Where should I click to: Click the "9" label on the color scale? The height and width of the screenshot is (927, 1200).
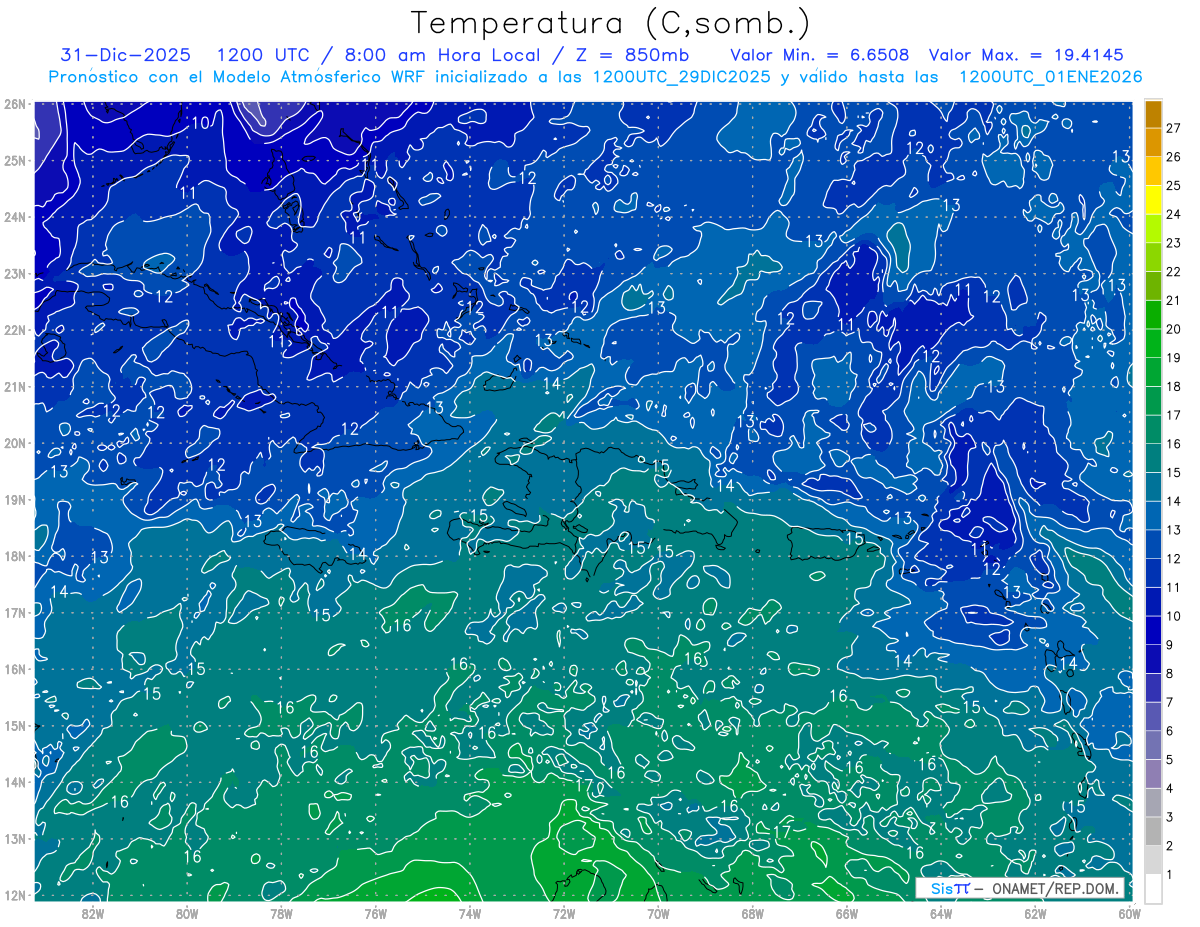[1171, 645]
